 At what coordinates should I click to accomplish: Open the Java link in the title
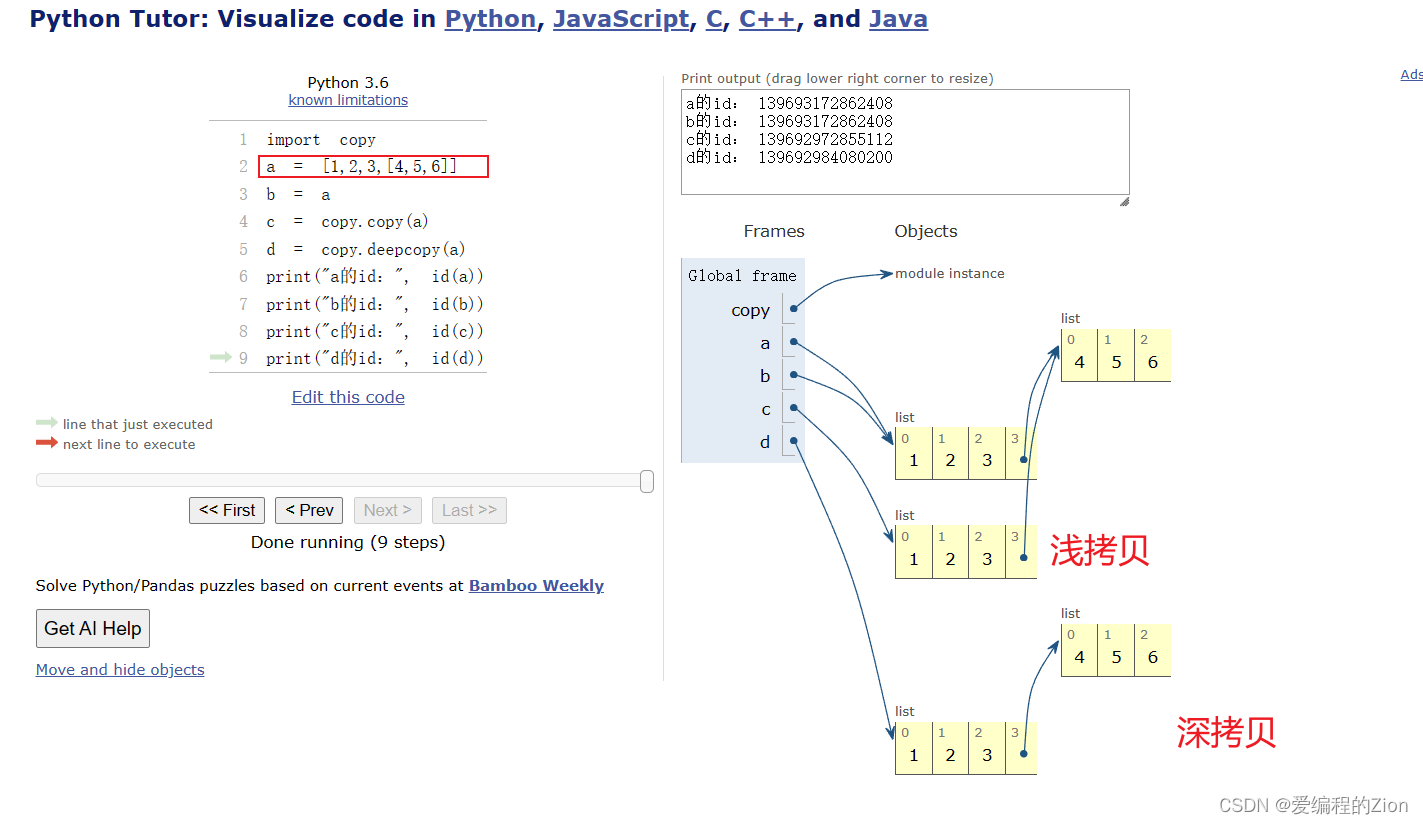898,19
